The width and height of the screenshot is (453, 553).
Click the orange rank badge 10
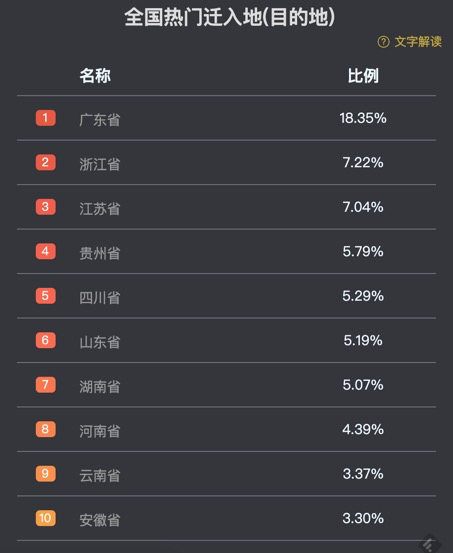[x=46, y=518]
